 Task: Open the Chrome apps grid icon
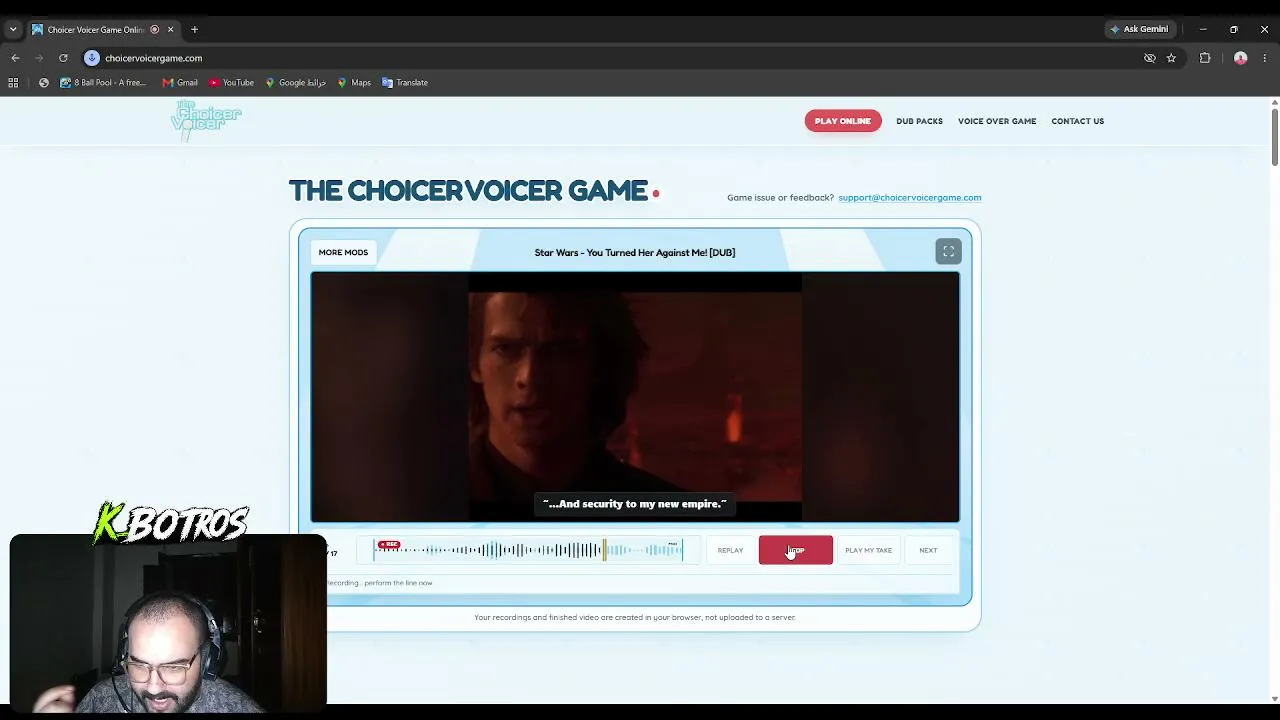tap(13, 83)
